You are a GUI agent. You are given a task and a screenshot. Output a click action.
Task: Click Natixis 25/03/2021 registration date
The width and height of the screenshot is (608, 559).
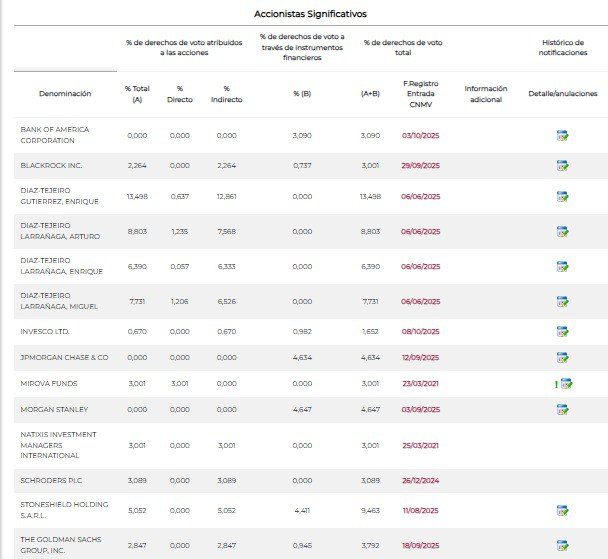point(421,445)
